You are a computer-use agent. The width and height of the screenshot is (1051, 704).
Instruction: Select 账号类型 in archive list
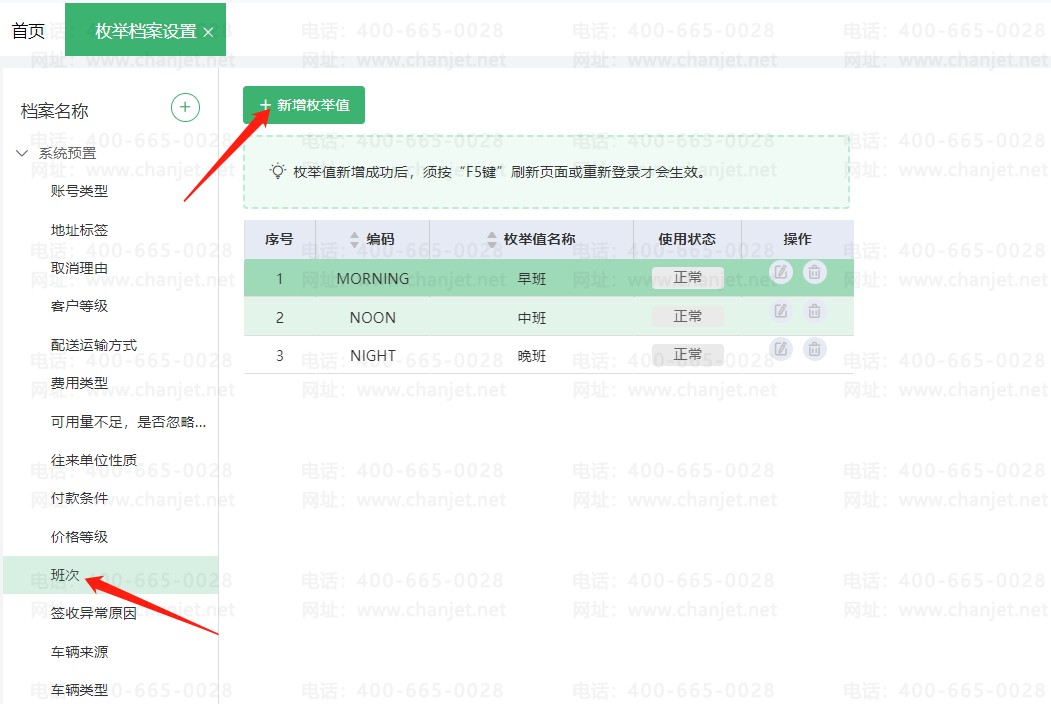point(79,191)
